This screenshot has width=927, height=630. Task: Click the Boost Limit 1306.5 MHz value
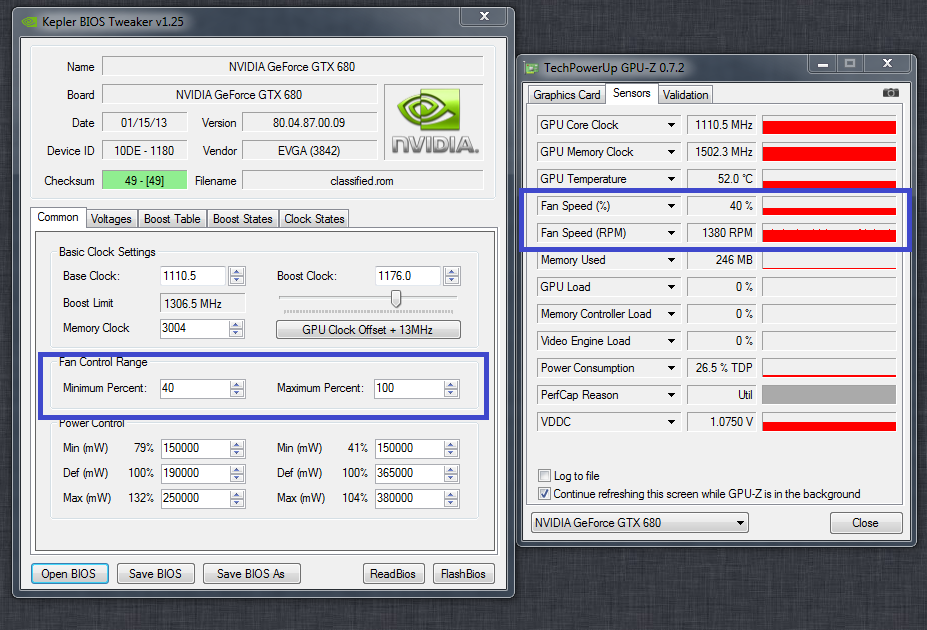tap(202, 303)
